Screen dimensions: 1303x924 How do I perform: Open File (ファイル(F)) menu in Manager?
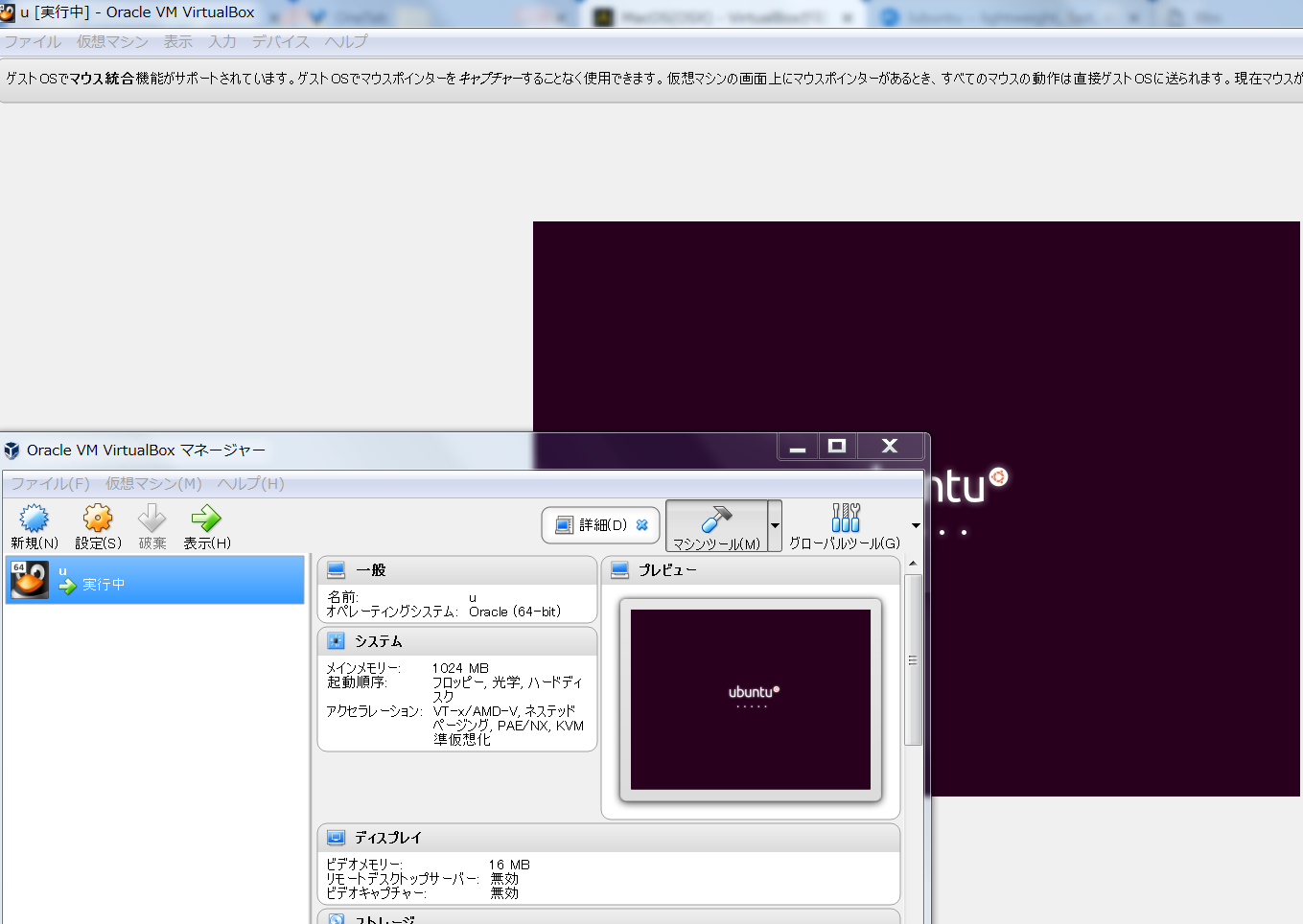click(x=50, y=484)
